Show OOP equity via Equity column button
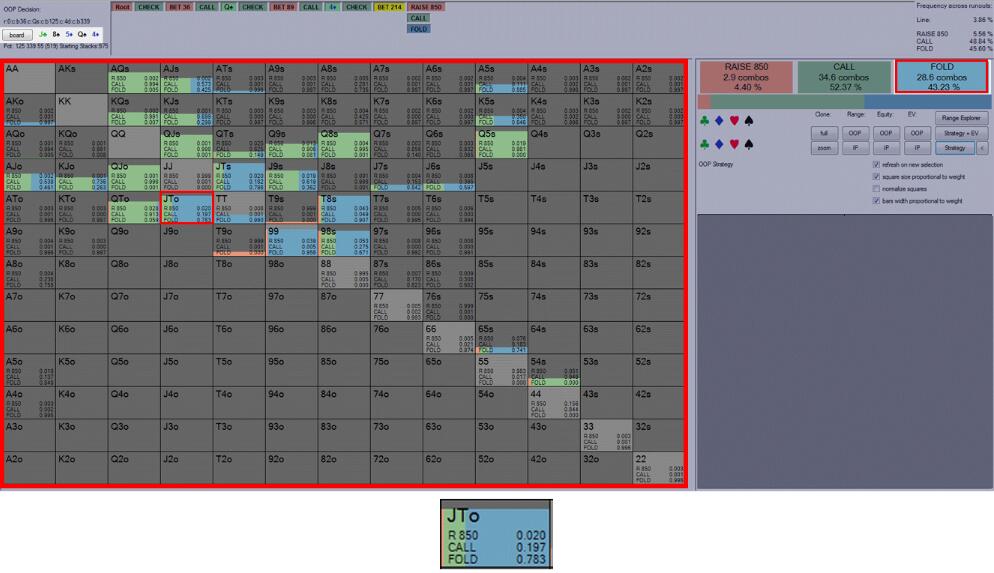The image size is (994, 573). [886, 133]
